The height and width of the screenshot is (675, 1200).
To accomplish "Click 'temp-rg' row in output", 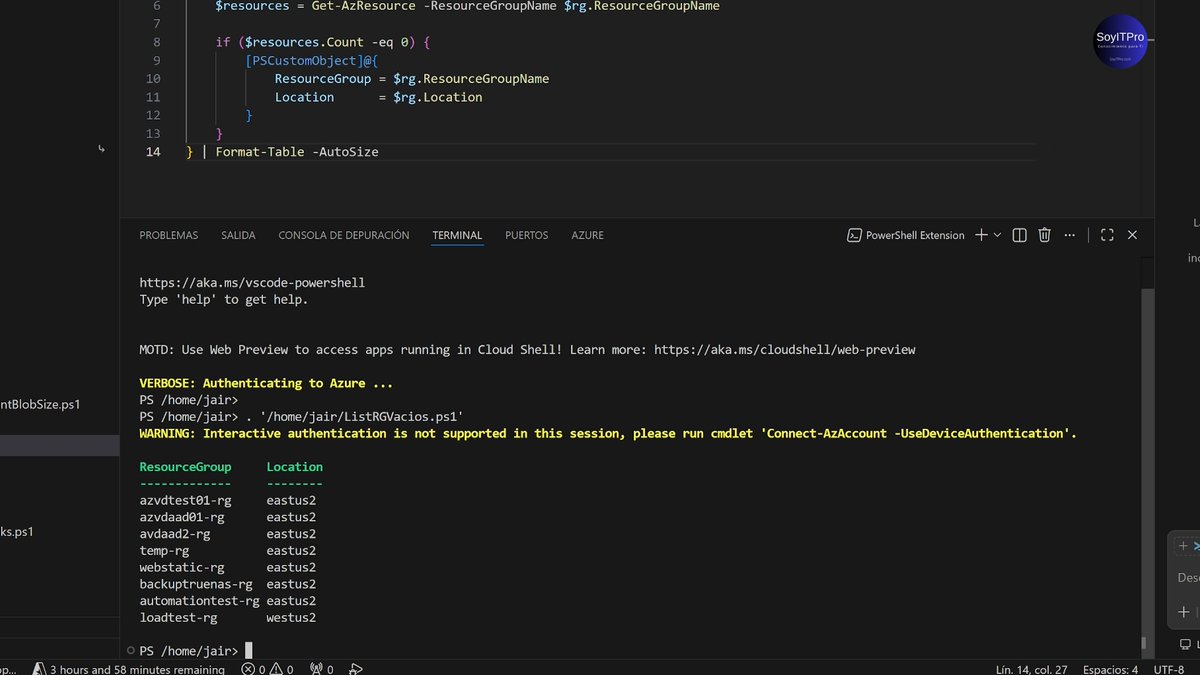I will point(164,551).
